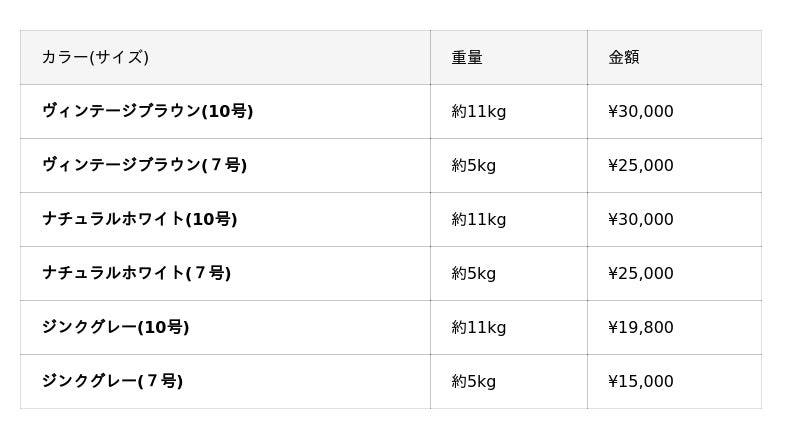Screen dimensions: 800x439
Task: Click the ¥15,000 price cell
Action: (641, 381)
